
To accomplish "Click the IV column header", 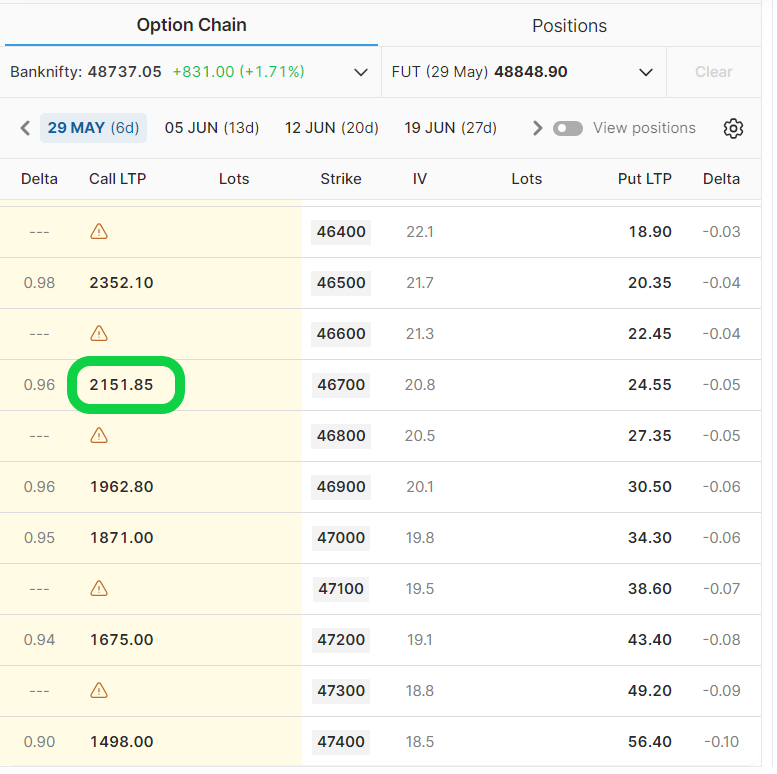I will 420,179.
